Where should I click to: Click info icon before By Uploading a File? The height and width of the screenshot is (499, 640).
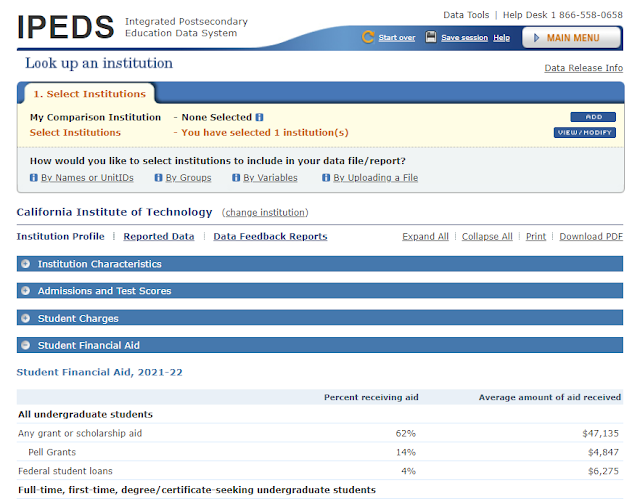click(x=327, y=178)
